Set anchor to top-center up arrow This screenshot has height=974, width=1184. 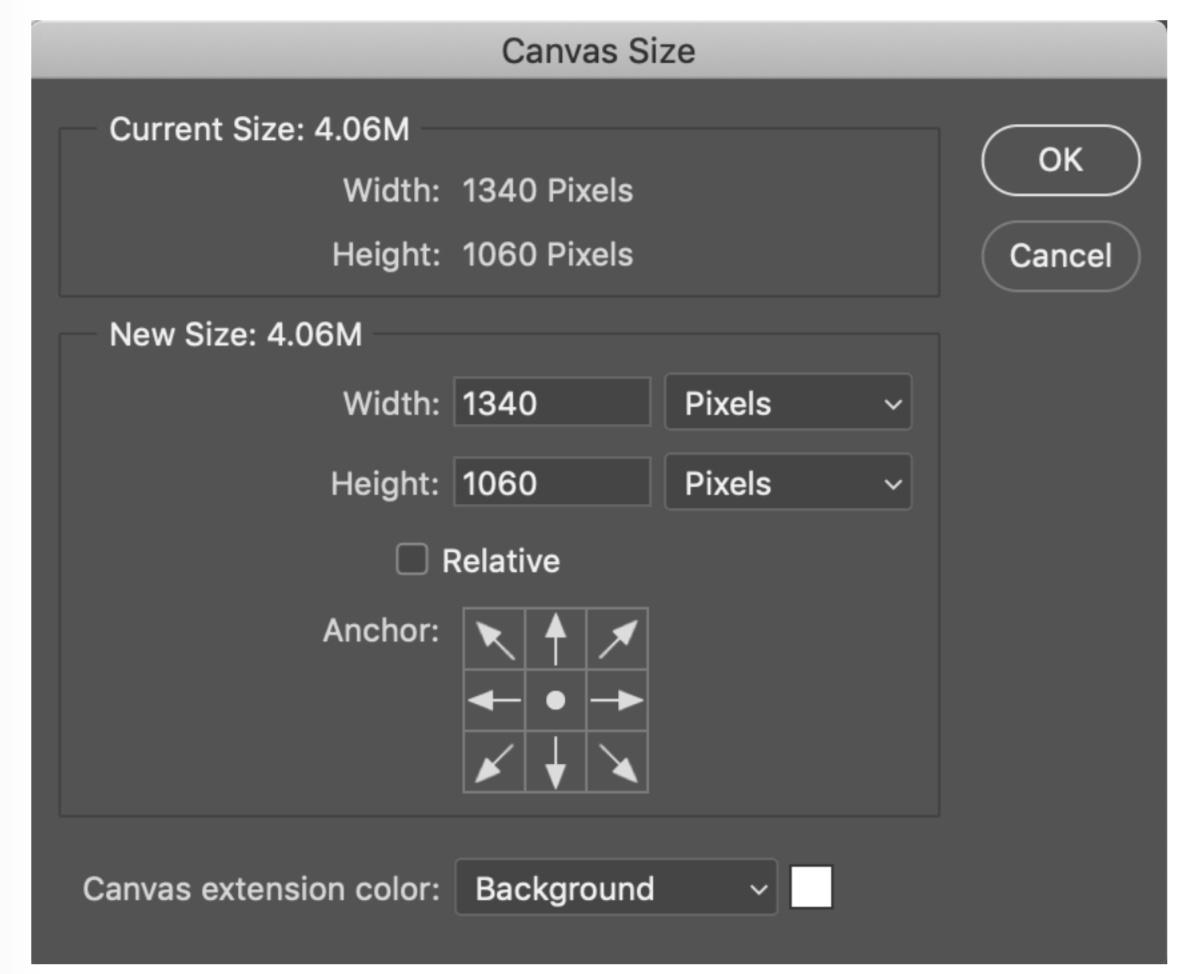(x=556, y=639)
